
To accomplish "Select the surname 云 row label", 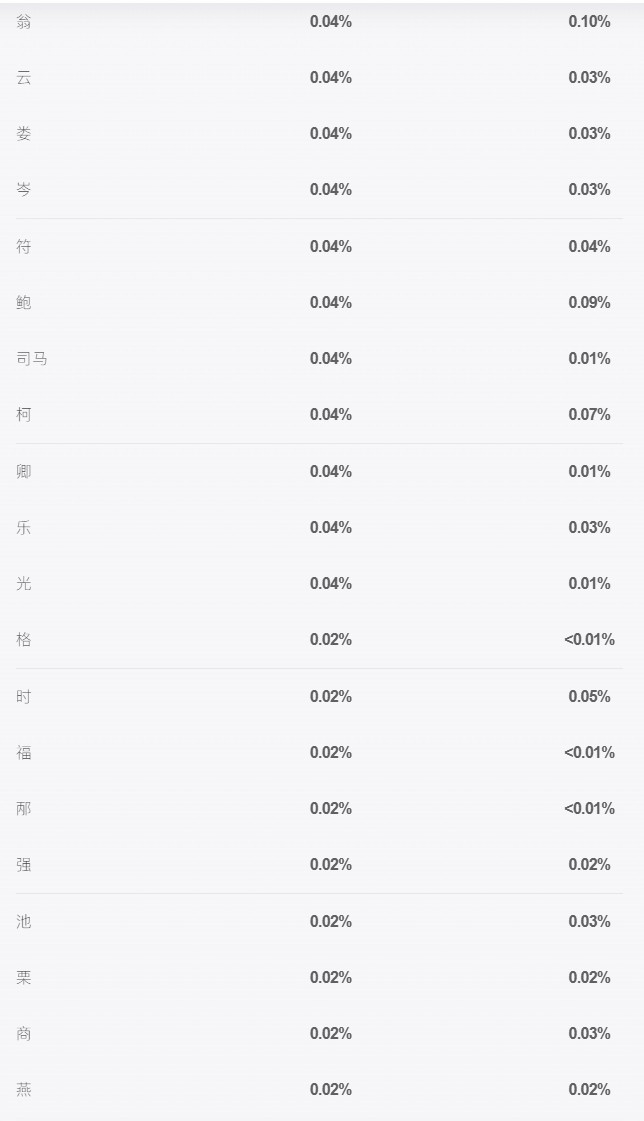I will click(x=24, y=77).
